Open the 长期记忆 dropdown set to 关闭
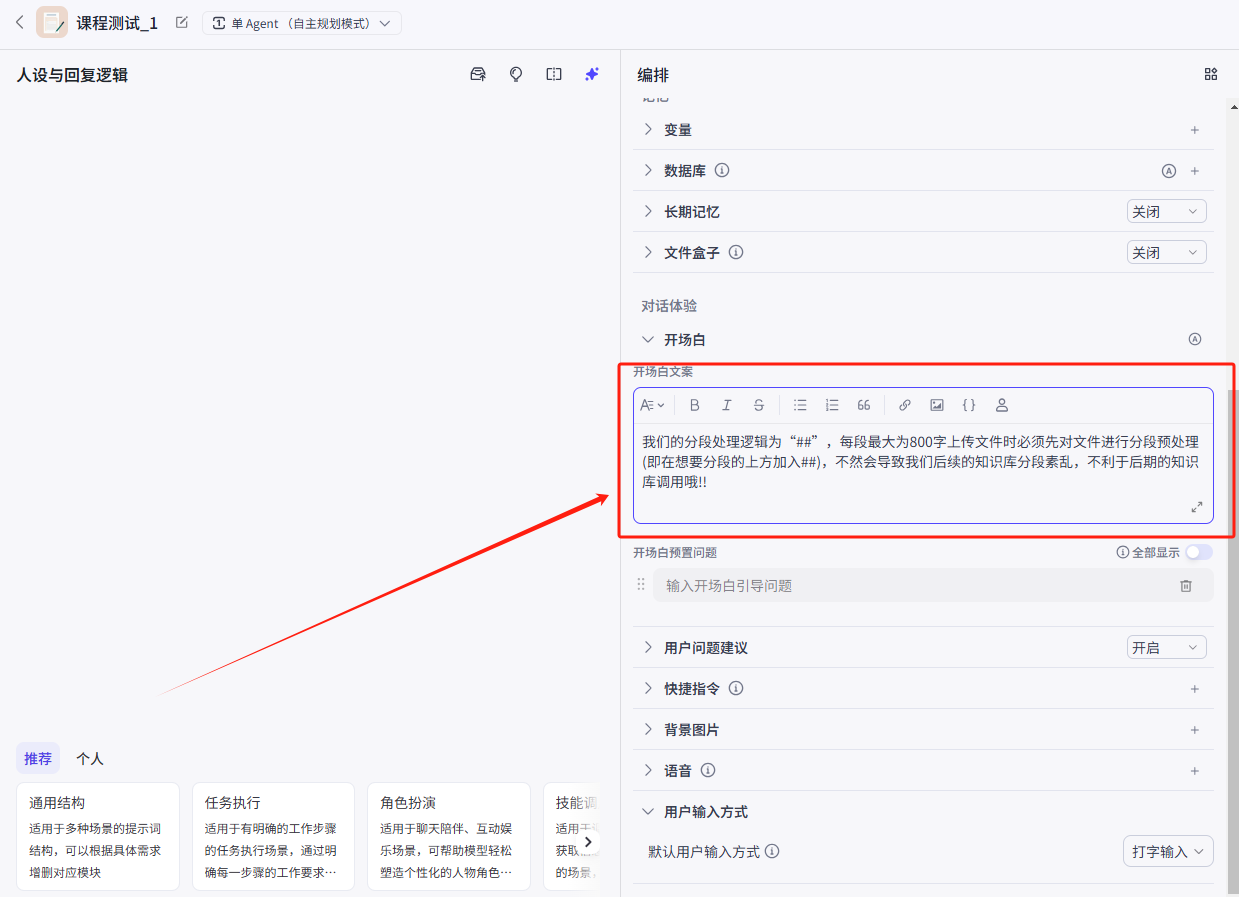The height and width of the screenshot is (897, 1239). click(1166, 212)
